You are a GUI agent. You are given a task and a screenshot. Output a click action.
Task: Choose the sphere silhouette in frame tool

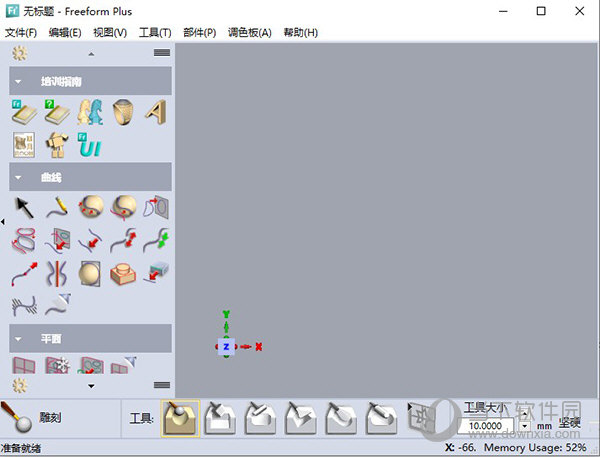tap(90, 274)
